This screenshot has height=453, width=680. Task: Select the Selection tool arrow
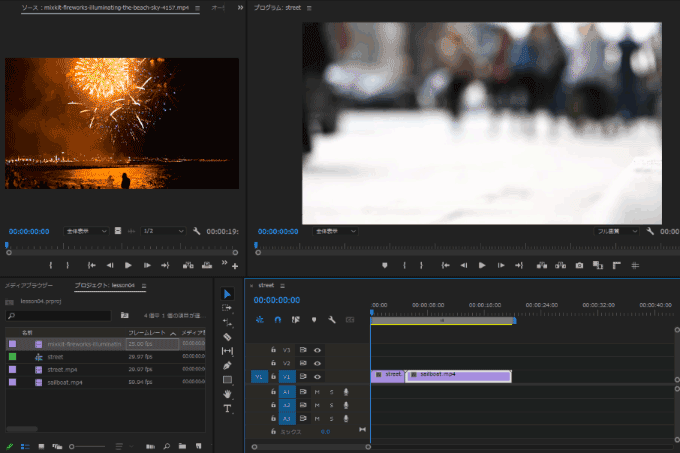coord(227,294)
